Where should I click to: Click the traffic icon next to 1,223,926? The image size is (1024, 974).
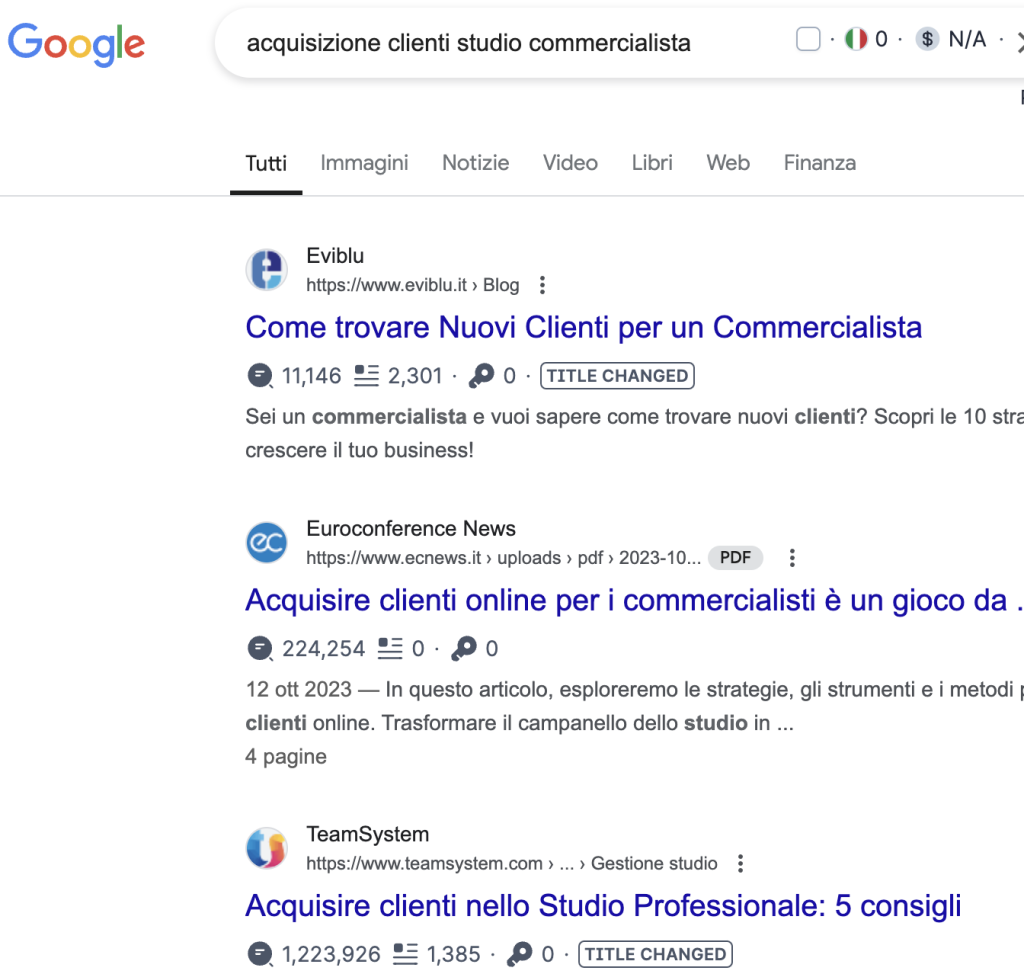coord(260,954)
